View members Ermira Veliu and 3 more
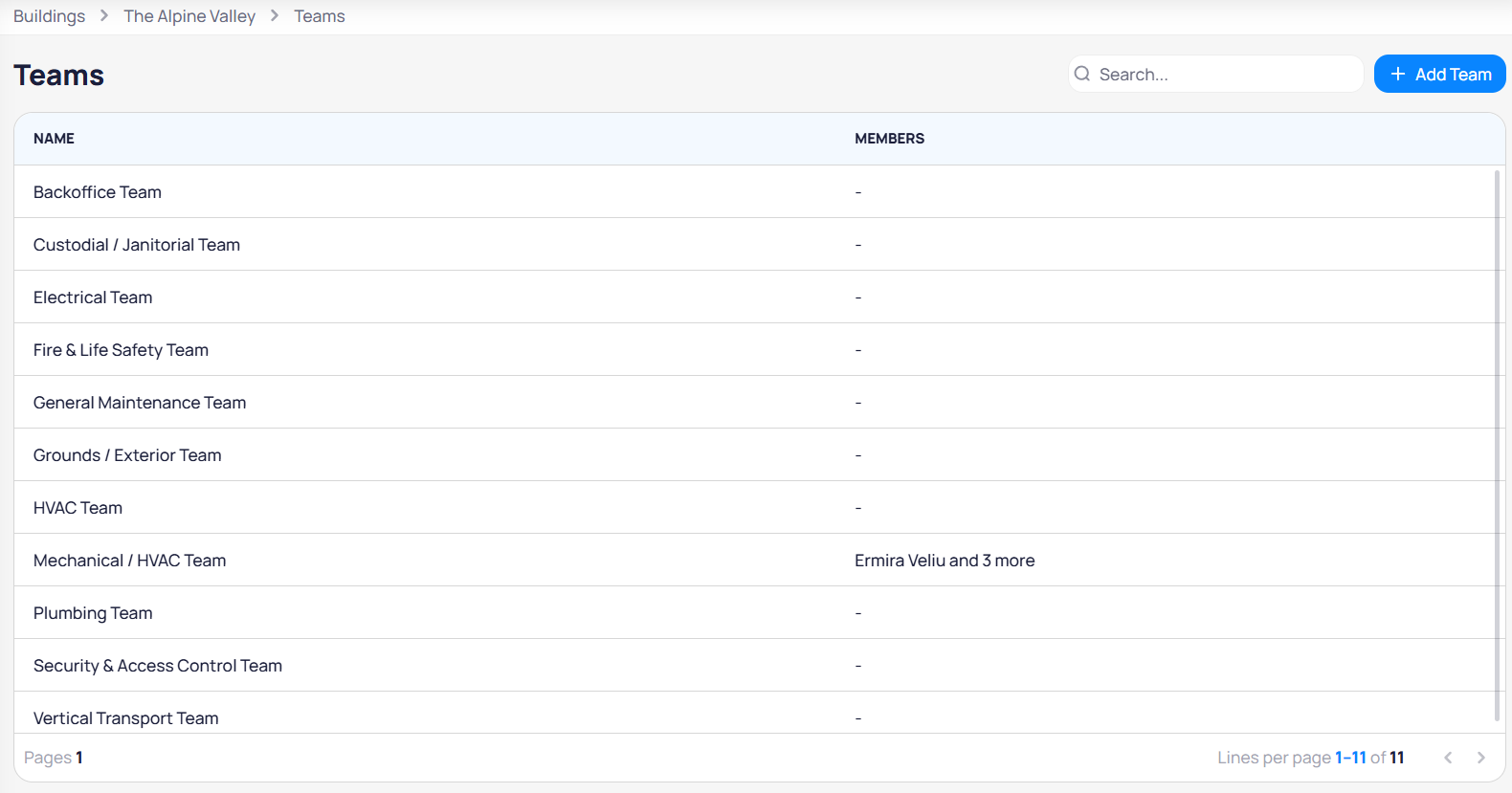The height and width of the screenshot is (793, 1512). [945, 561]
